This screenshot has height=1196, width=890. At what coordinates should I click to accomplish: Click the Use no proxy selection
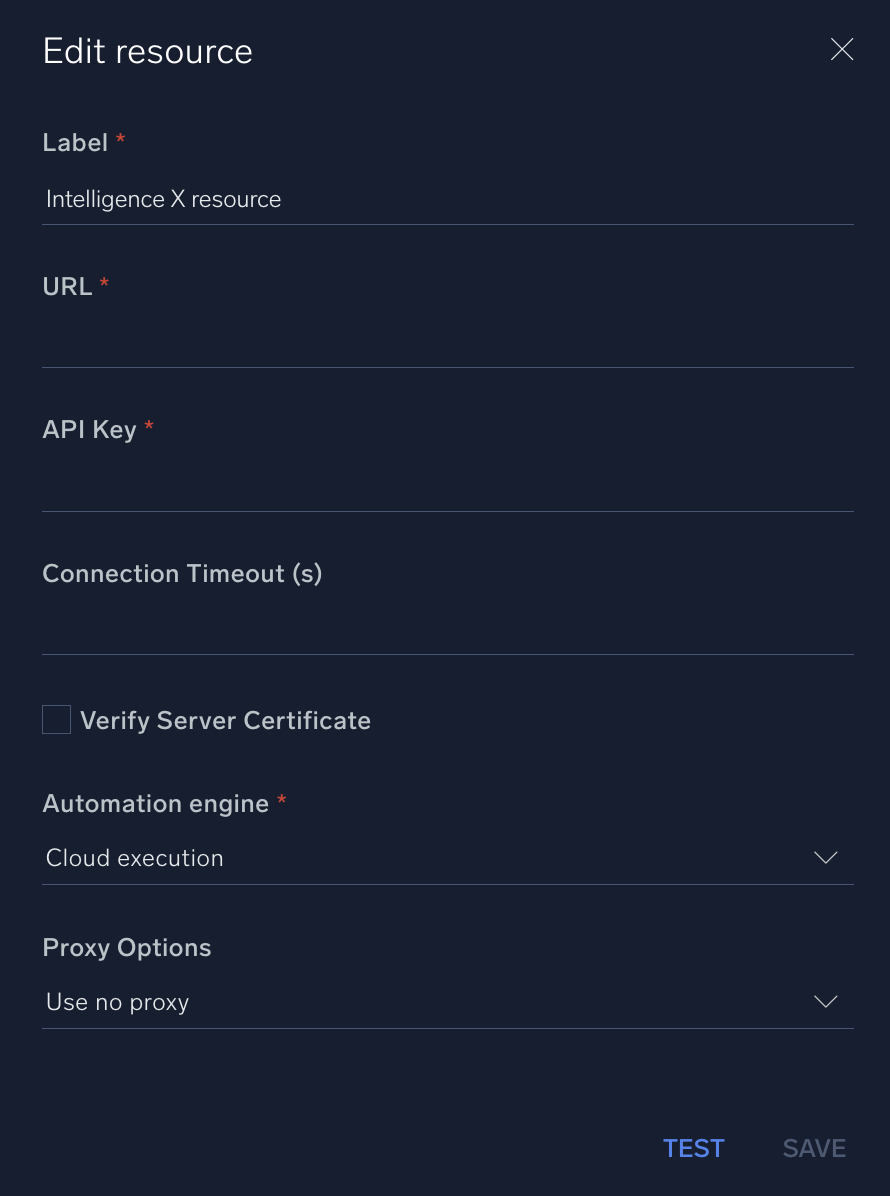coord(400,1001)
